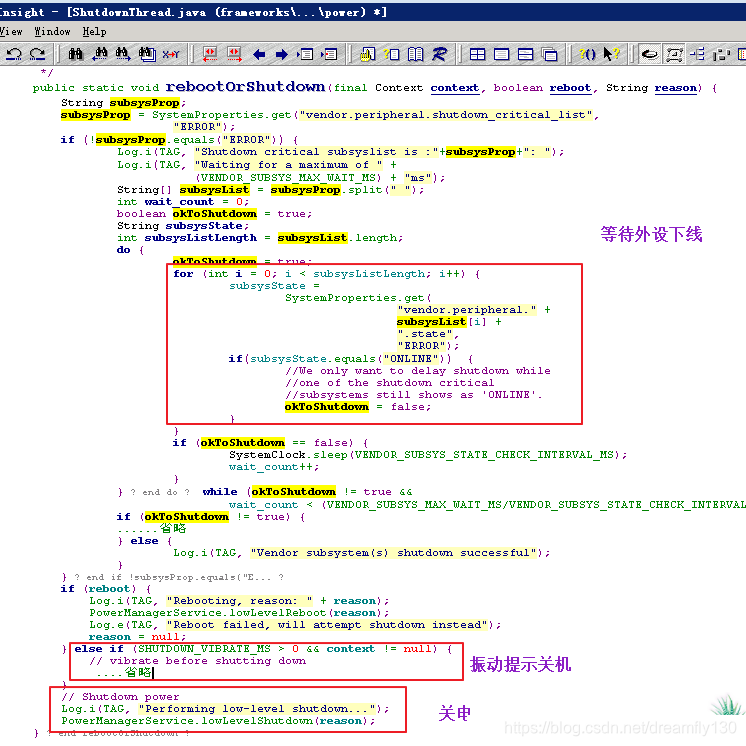Click 'SystemProperties.get' in the subsysProp assignment

tap(221, 115)
